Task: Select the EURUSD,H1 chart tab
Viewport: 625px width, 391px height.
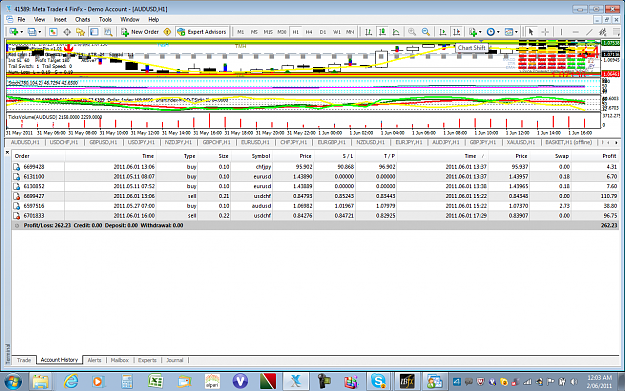Action: pos(255,142)
